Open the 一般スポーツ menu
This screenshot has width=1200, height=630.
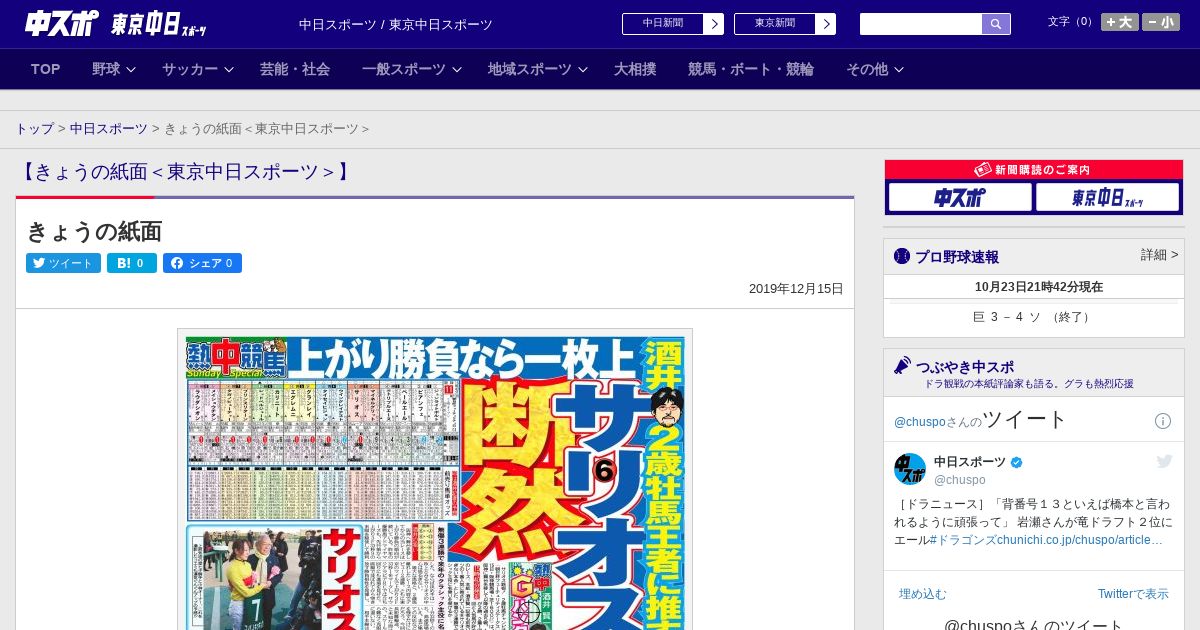[404, 69]
